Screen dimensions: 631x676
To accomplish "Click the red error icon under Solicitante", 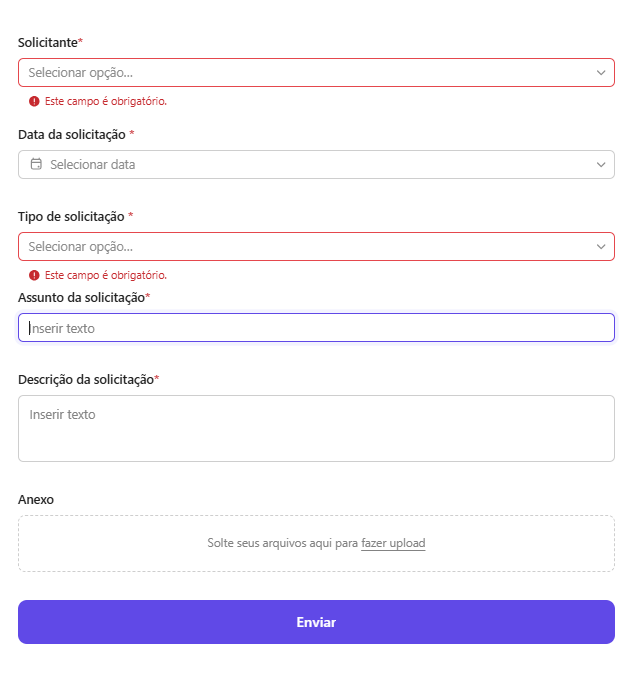I will point(34,101).
